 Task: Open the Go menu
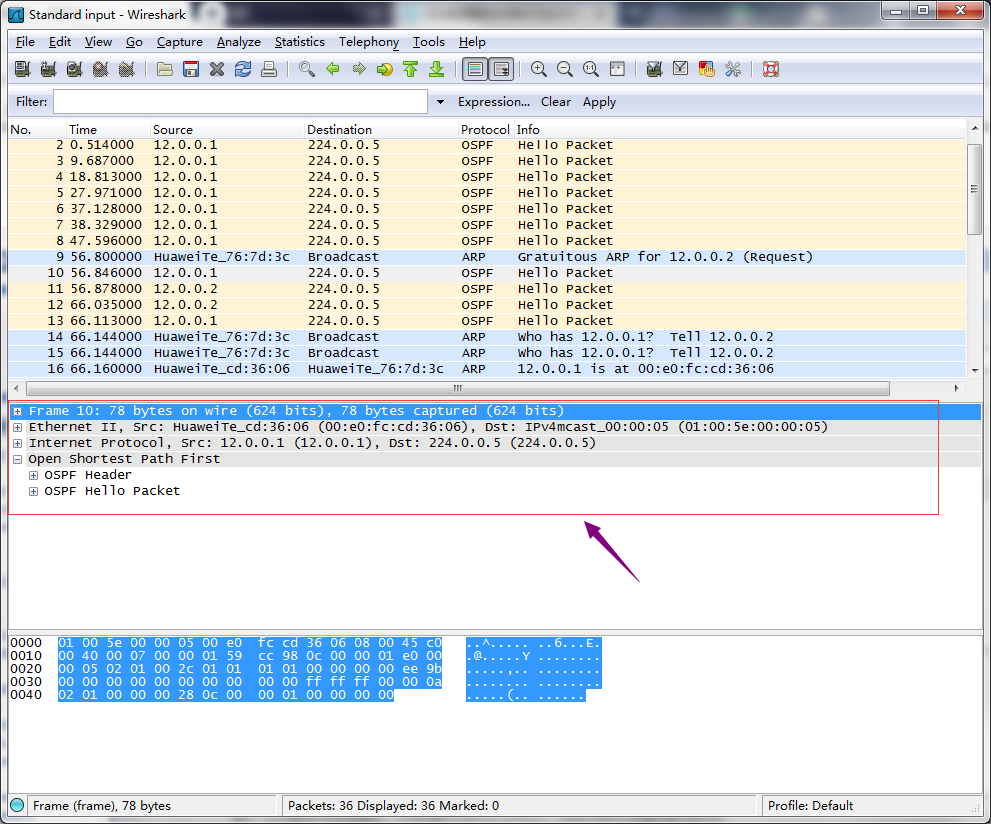[x=134, y=42]
